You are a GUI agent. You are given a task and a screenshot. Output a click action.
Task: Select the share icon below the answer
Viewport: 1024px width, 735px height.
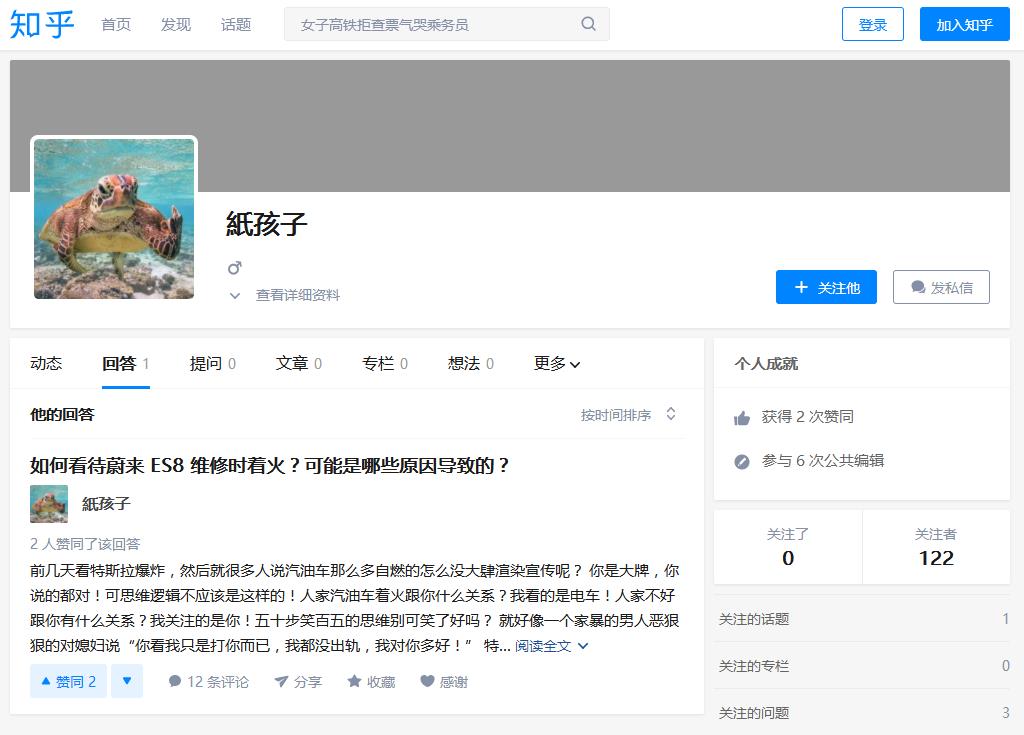coord(278,681)
